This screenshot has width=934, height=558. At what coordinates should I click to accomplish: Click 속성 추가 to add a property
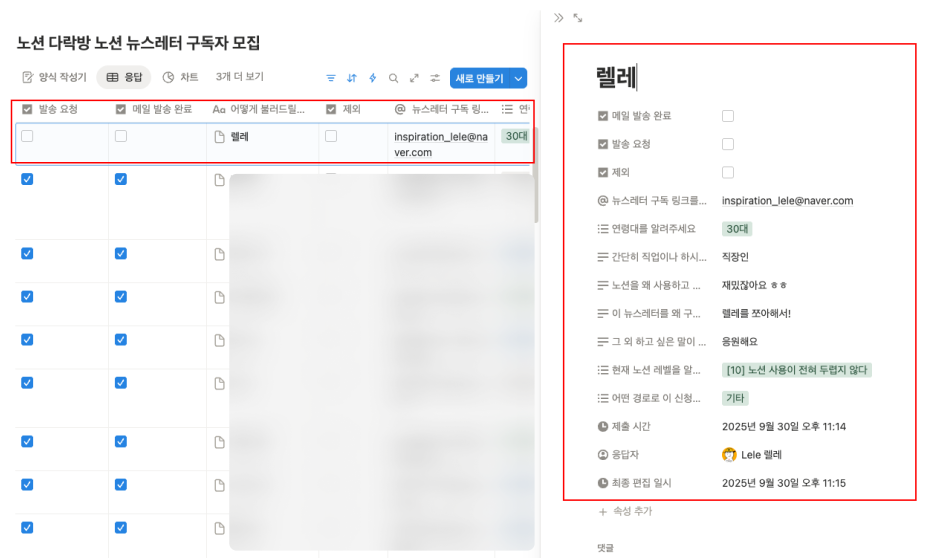click(625, 512)
